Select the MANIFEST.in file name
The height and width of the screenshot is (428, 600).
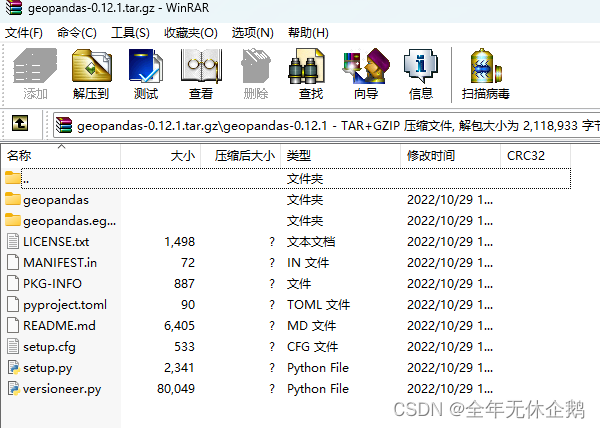click(x=60, y=263)
